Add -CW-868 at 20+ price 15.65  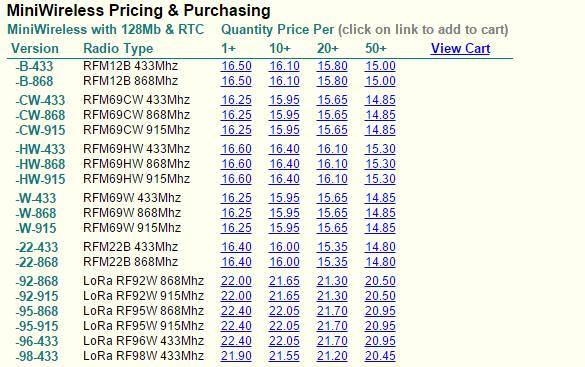tap(332, 115)
